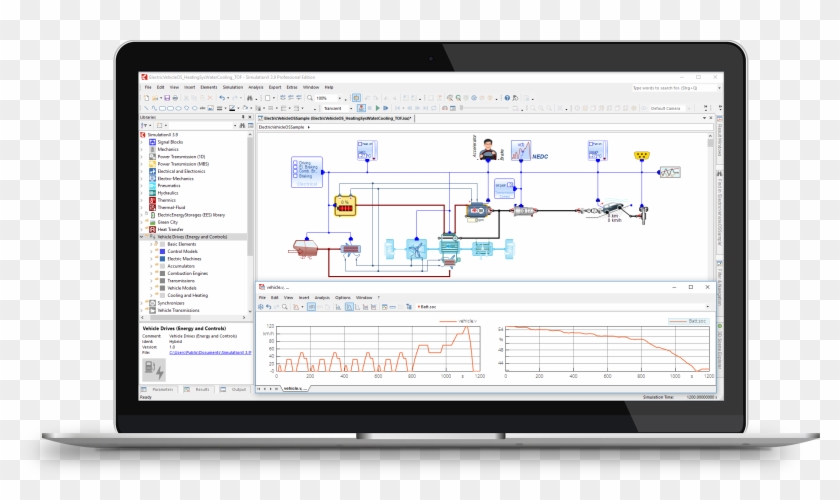Image resolution: width=840 pixels, height=500 pixels.
Task: Select the line drawing tool icon
Action: [146, 108]
